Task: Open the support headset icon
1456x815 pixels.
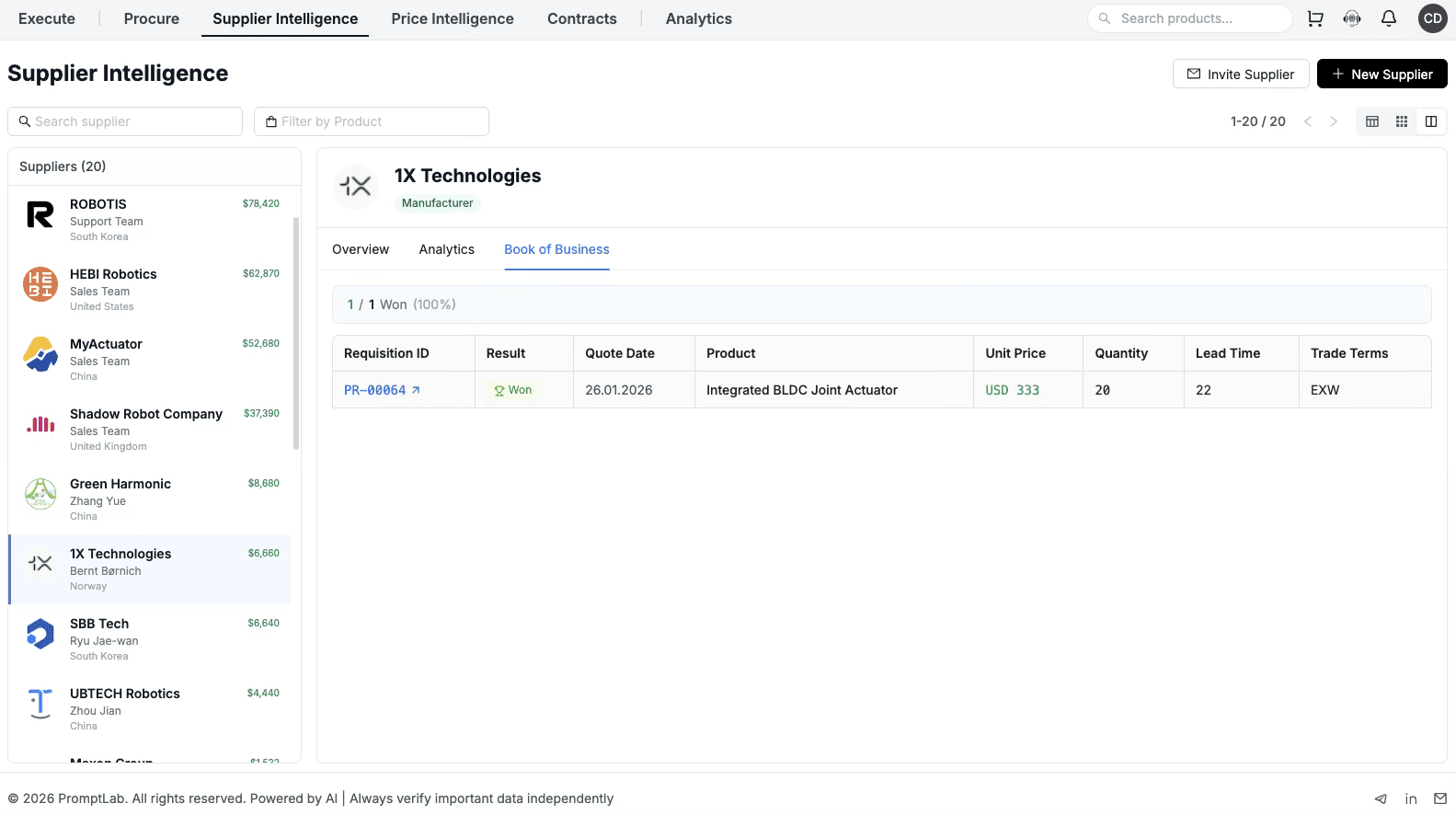Action: coord(1352,18)
